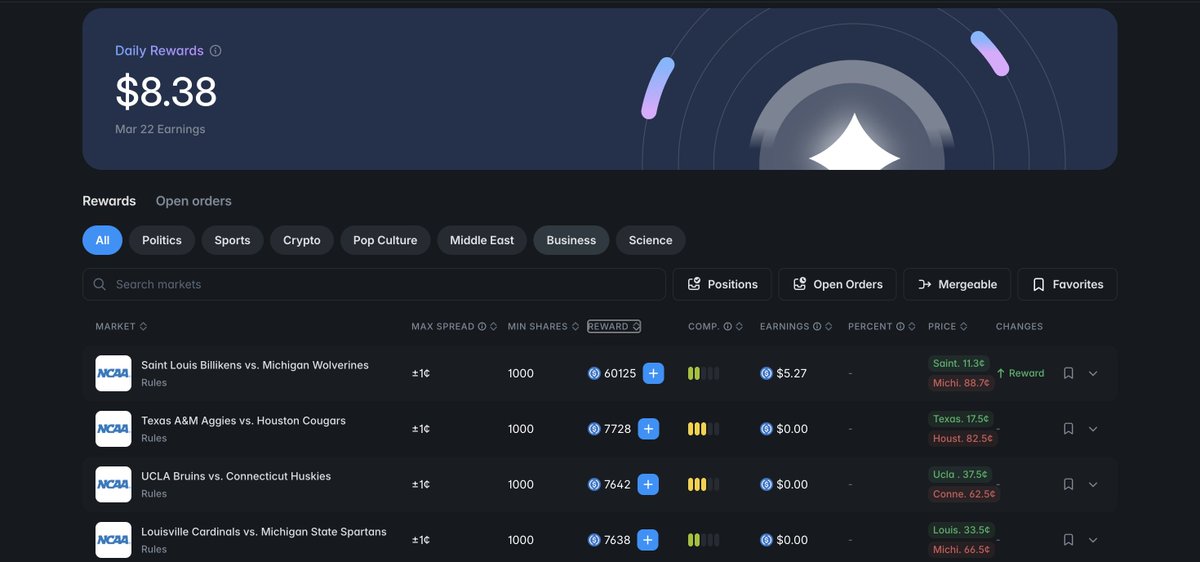Click the plus for UCLA Bruins vs. Connecticut
The width and height of the screenshot is (1200, 562).
click(x=648, y=484)
